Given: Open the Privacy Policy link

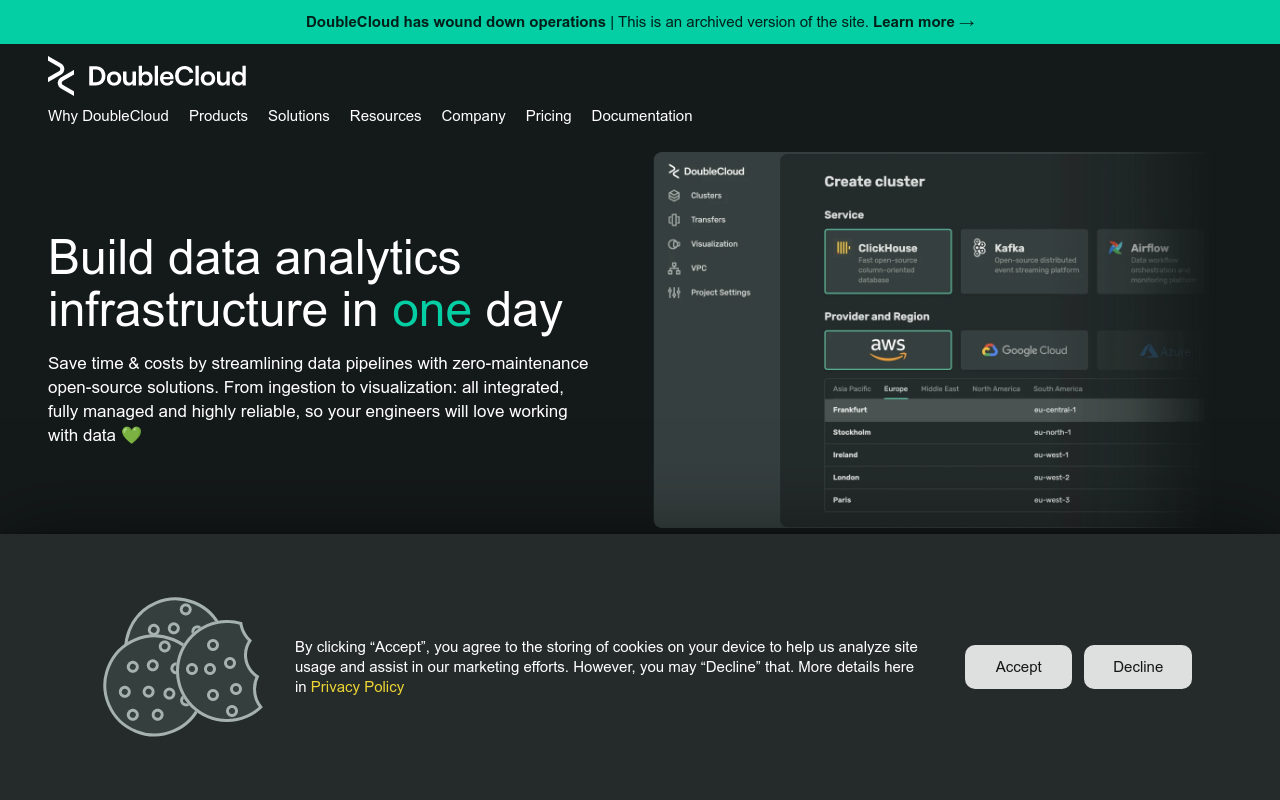Looking at the screenshot, I should (x=357, y=687).
